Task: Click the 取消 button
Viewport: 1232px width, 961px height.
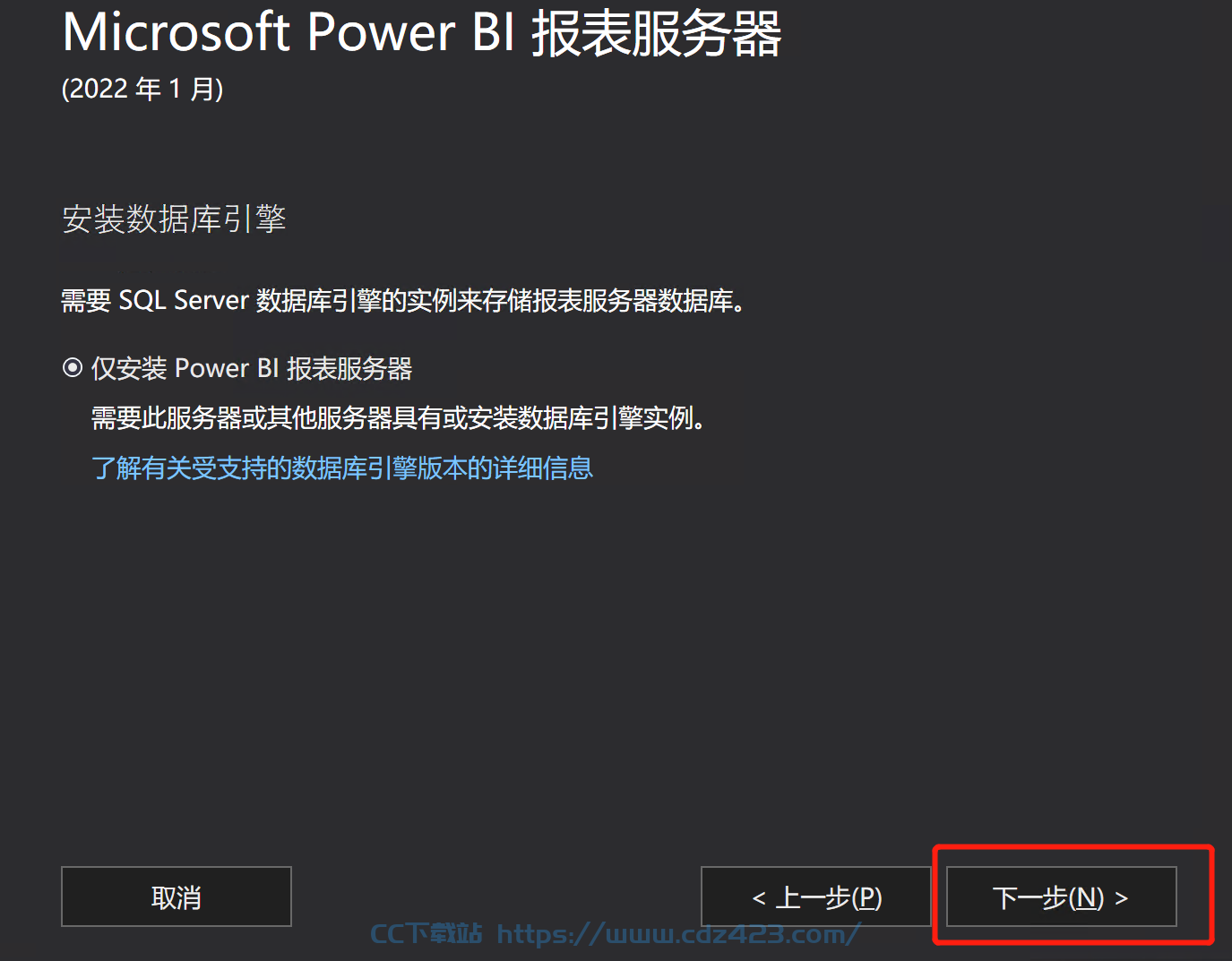Action: coord(177,897)
